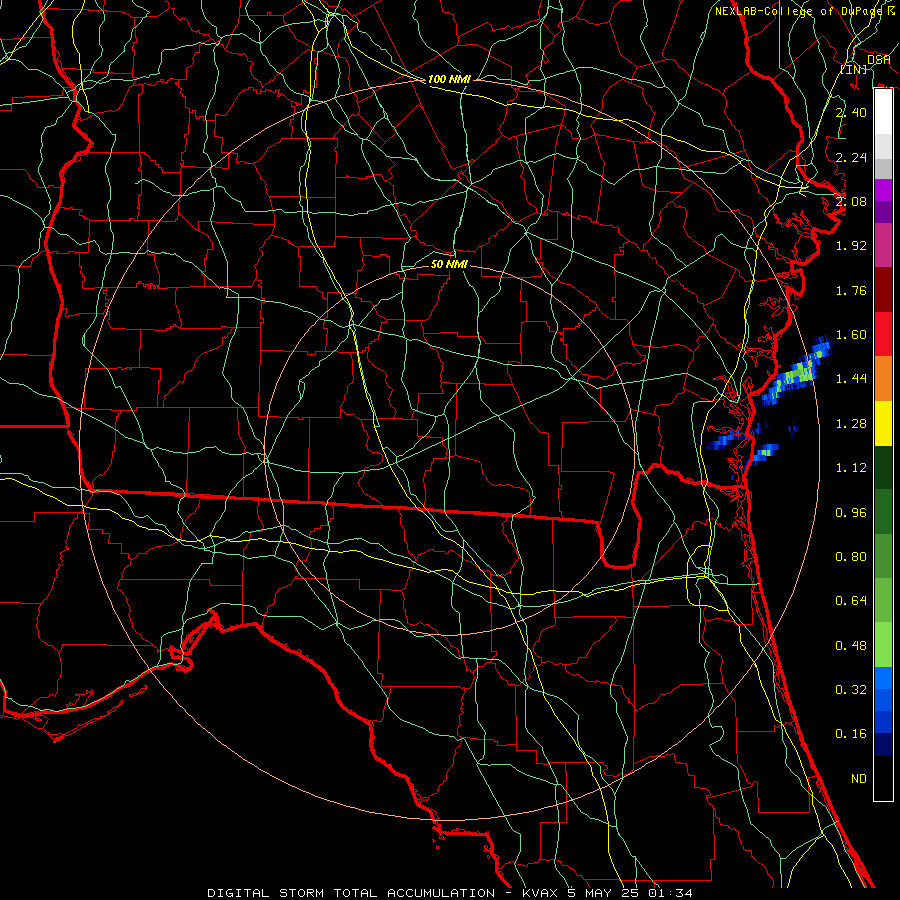Click the 5 MAY 25 01:34 timestamp
This screenshot has width=900, height=900.
click(x=630, y=893)
